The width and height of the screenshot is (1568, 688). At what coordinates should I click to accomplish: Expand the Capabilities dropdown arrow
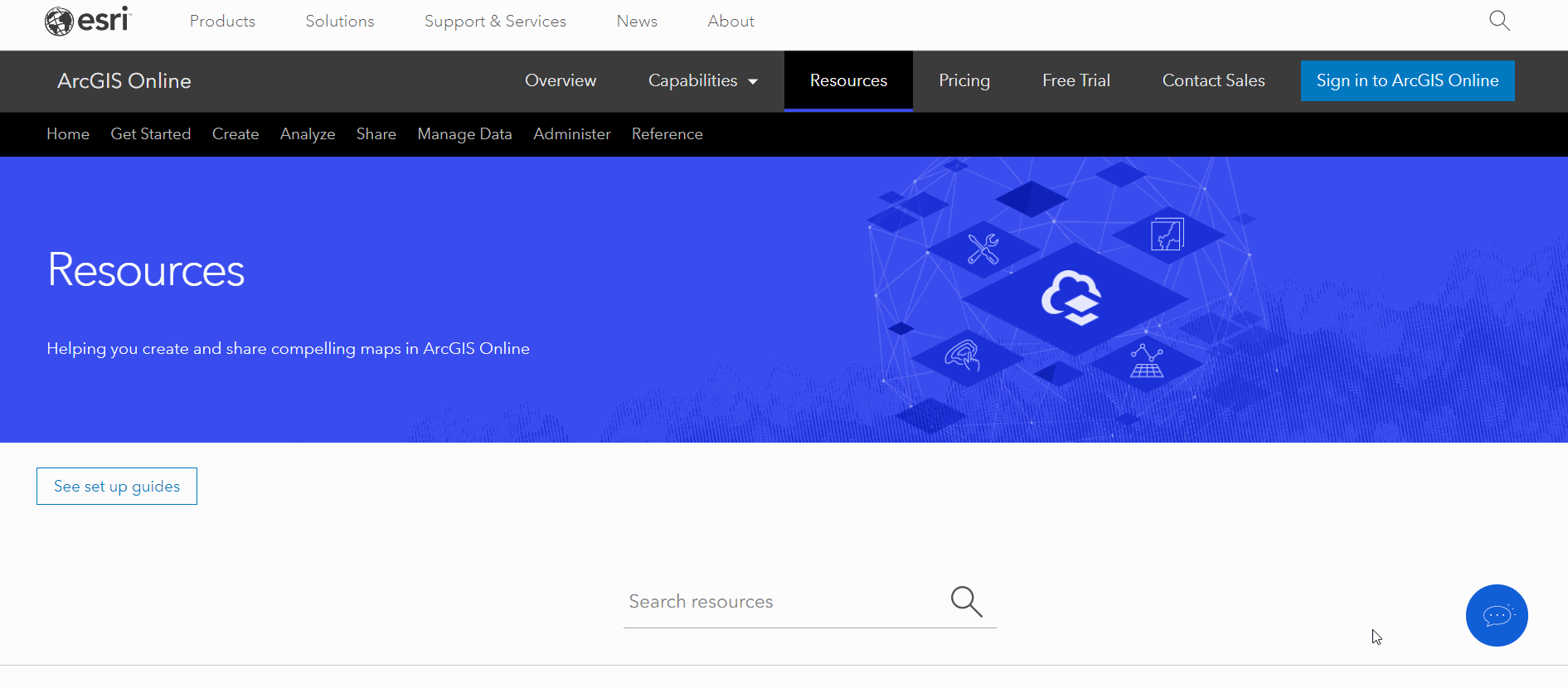(753, 81)
